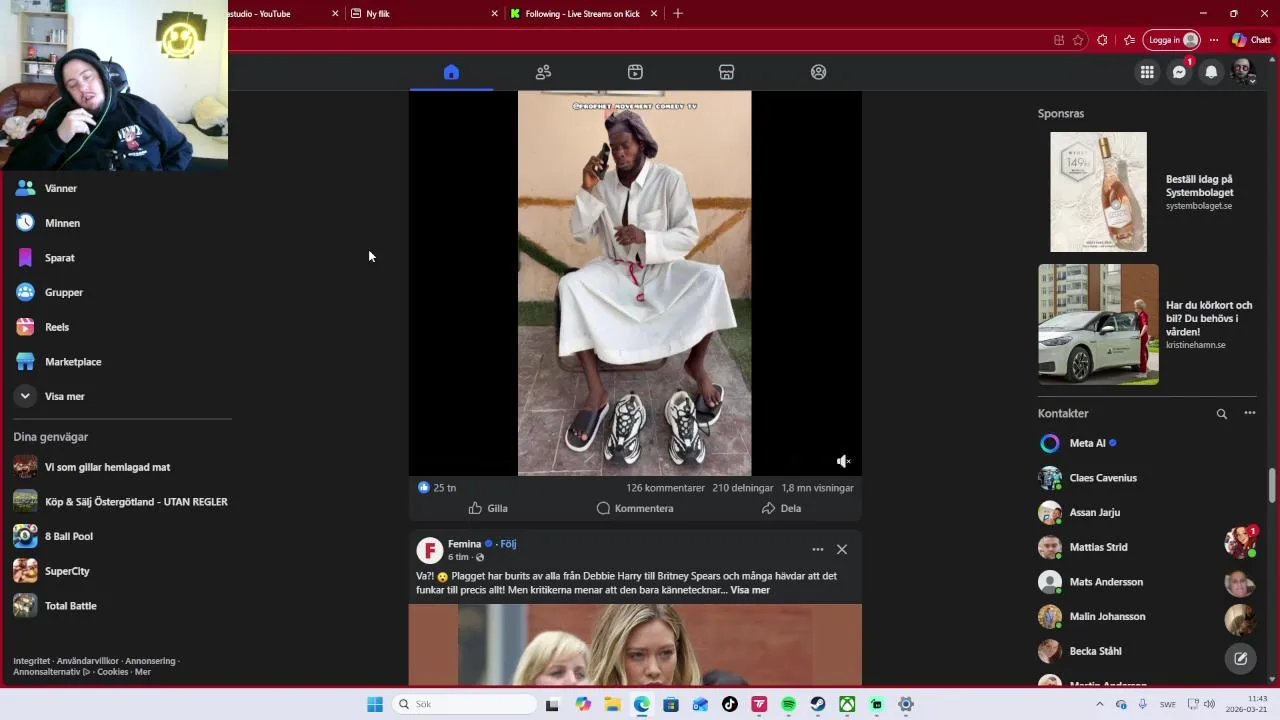Switch to the Following - Live Streams on Kick tab
Viewport: 1280px width, 720px height.
click(583, 13)
